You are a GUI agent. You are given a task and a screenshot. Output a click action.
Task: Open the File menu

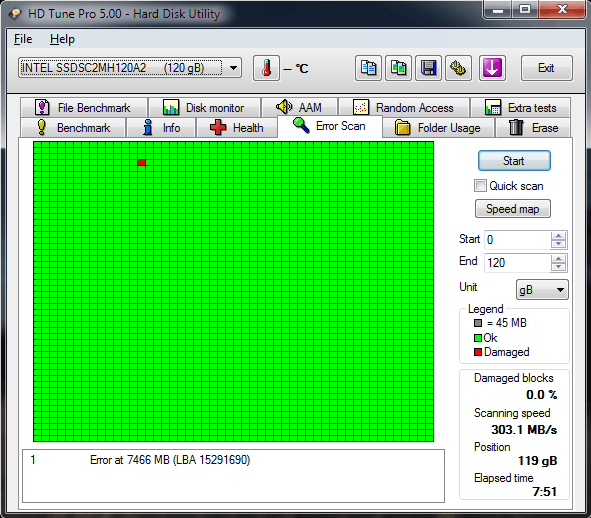23,39
